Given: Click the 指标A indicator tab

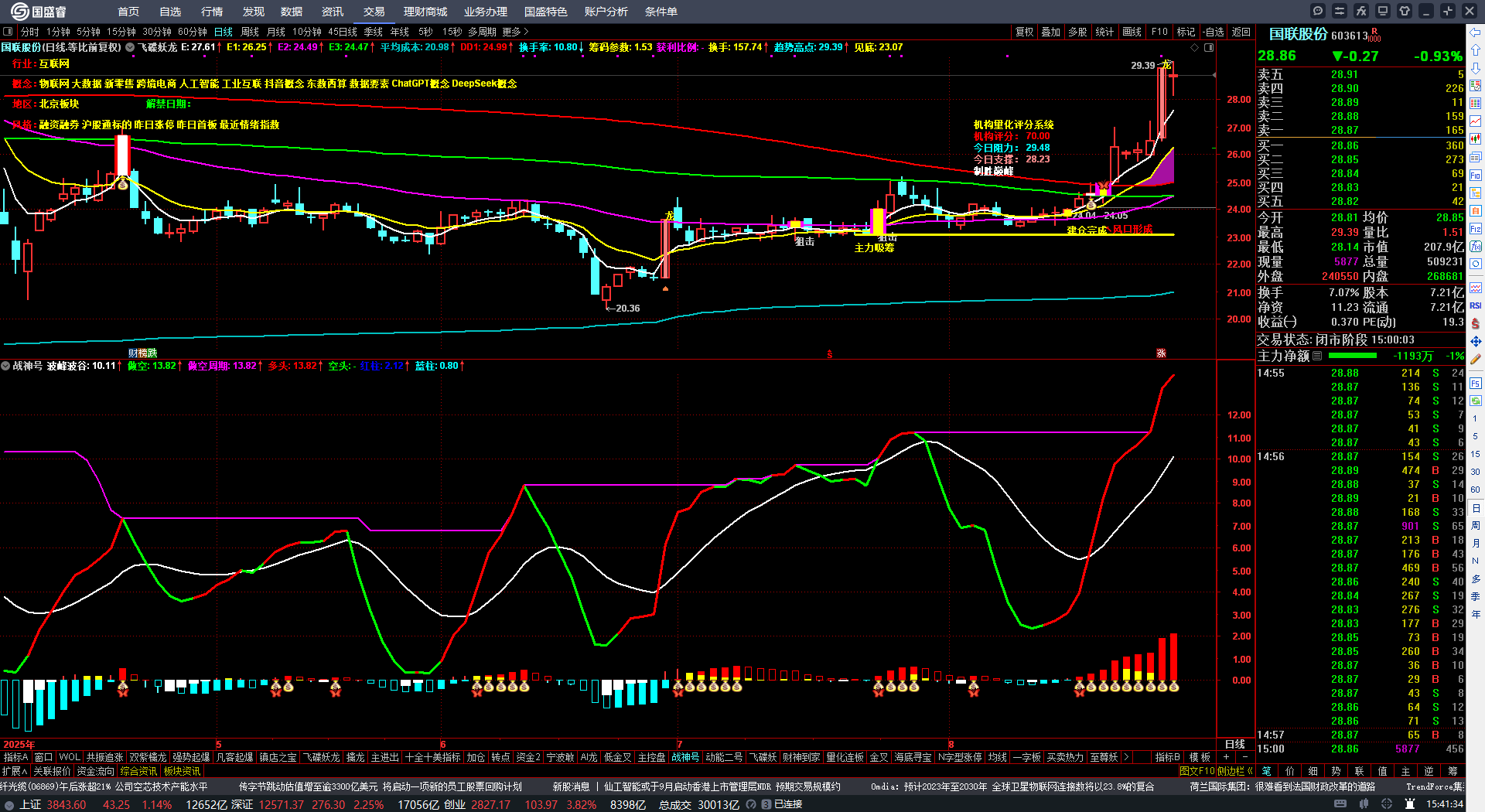Looking at the screenshot, I should point(15,757).
